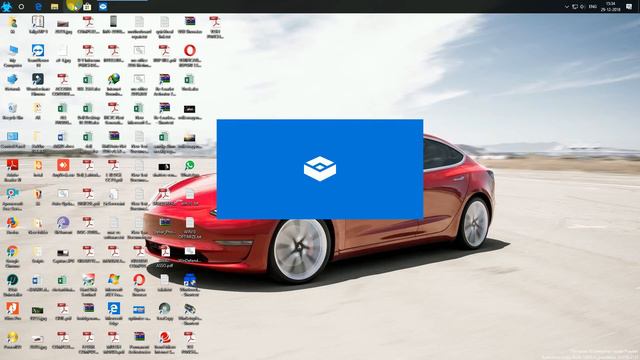Image resolution: width=640 pixels, height=360 pixels.
Task: Select the user folder icon above My Computer
Action: 13,24
